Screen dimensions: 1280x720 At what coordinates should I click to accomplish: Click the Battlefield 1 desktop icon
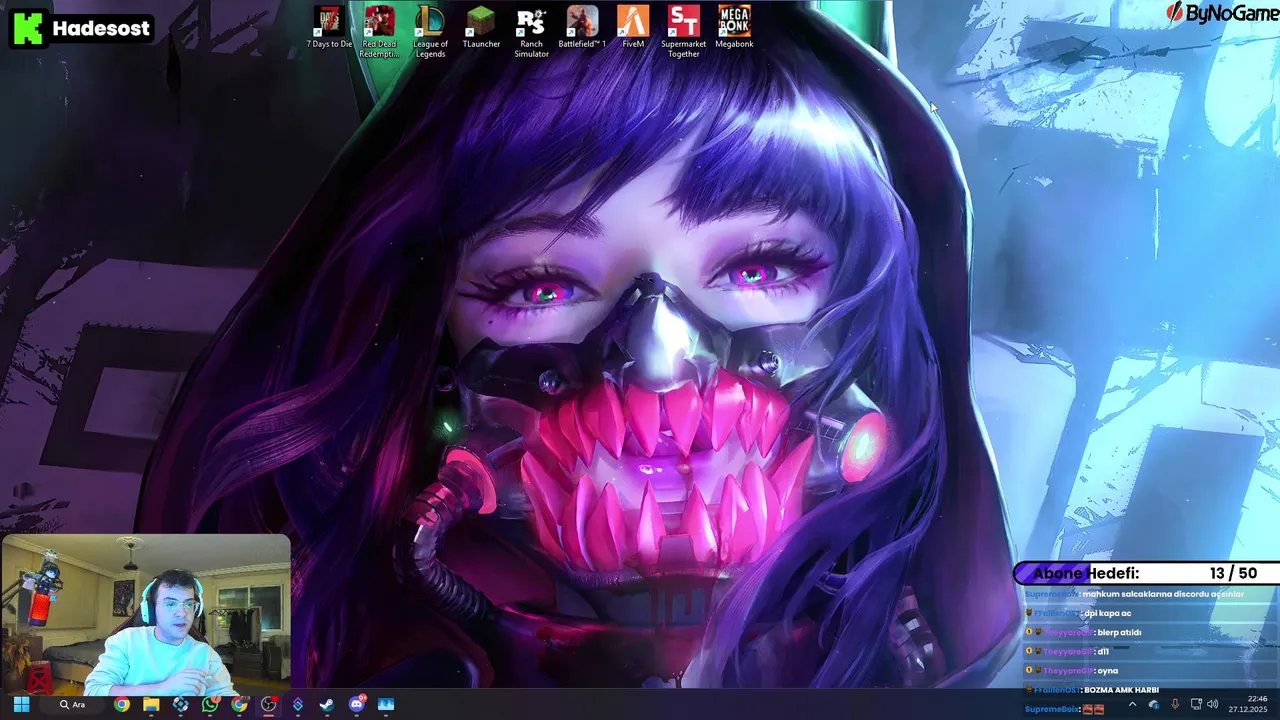tap(582, 28)
